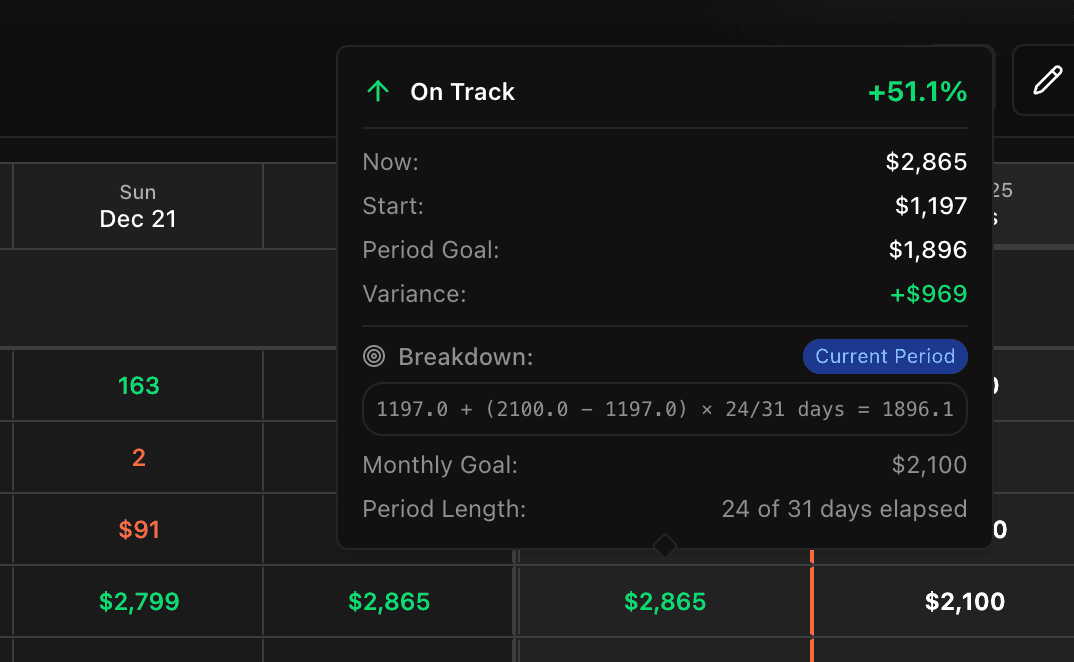Click the On Track status label

click(461, 91)
